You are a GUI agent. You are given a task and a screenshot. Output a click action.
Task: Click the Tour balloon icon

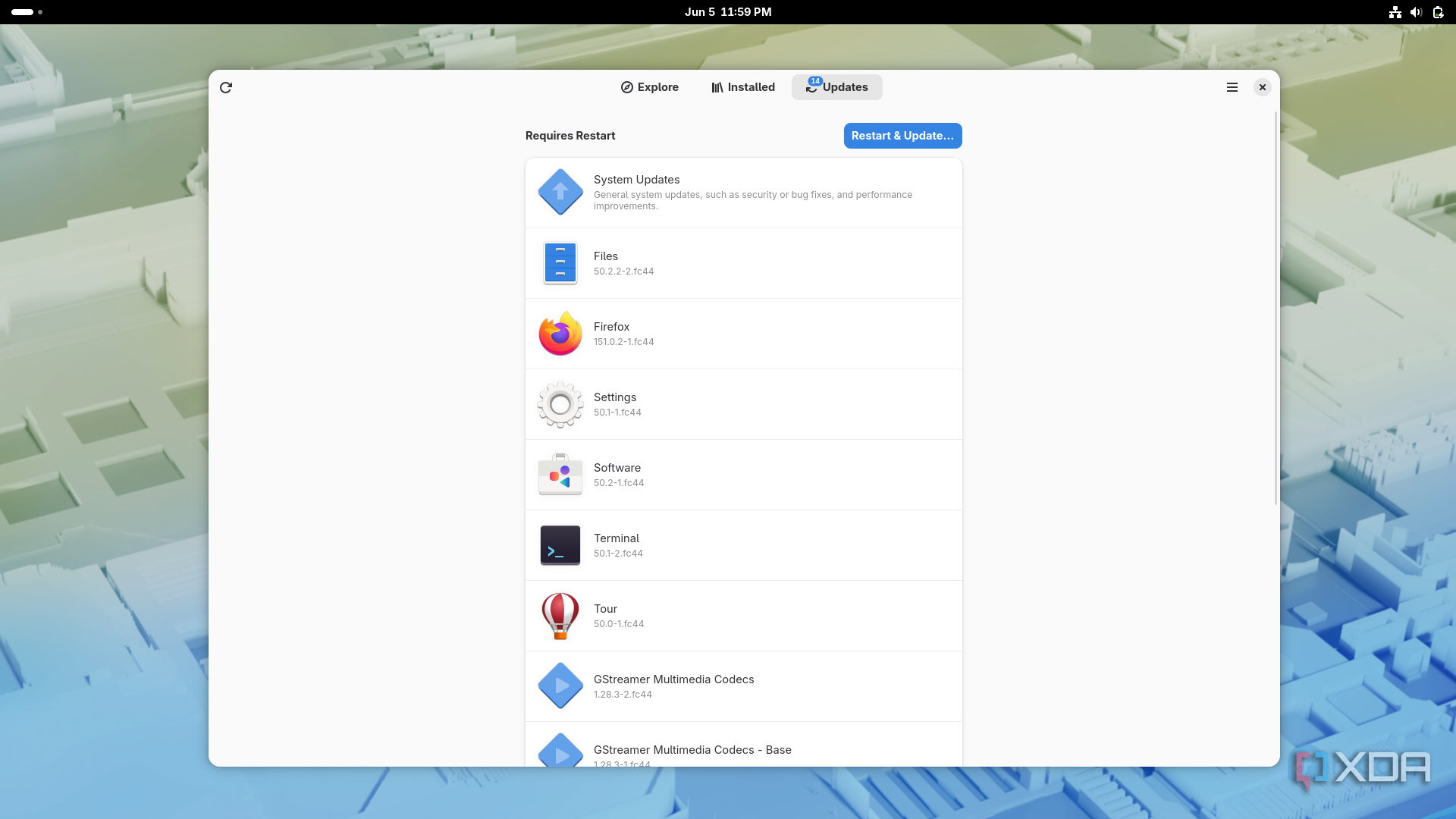tap(560, 616)
